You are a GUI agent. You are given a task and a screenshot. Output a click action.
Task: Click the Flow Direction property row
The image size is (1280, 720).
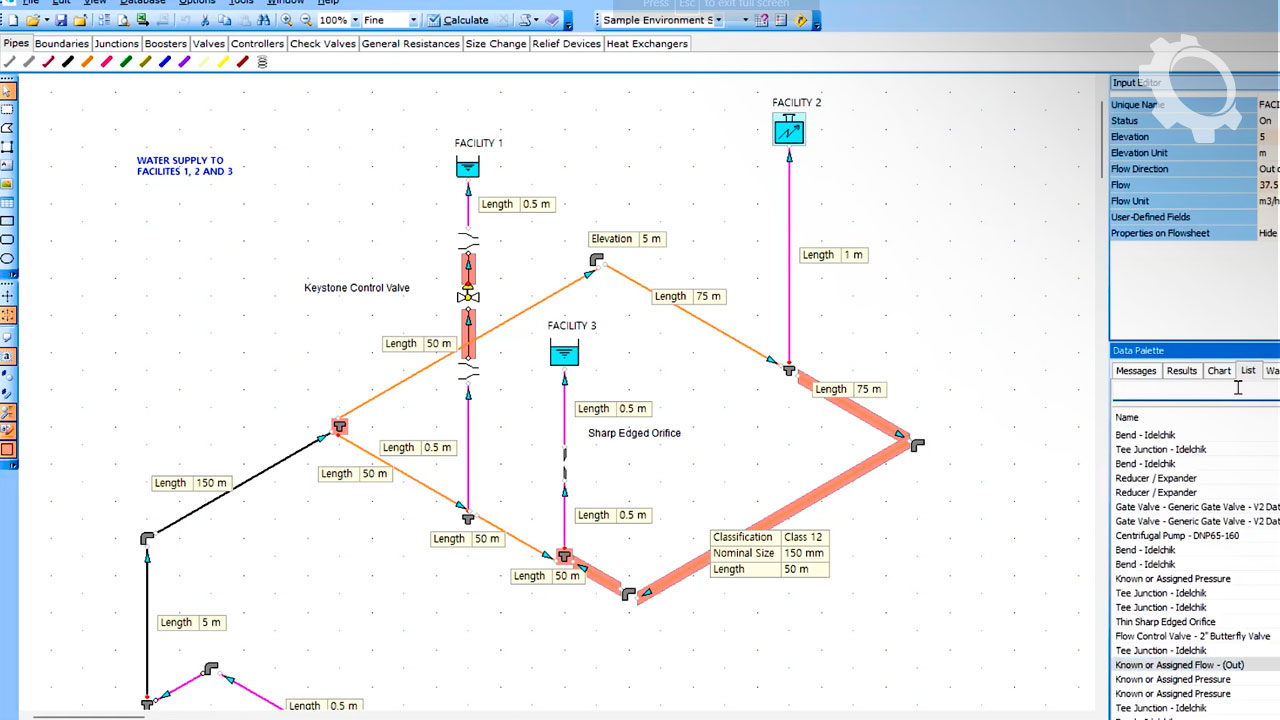point(1195,169)
